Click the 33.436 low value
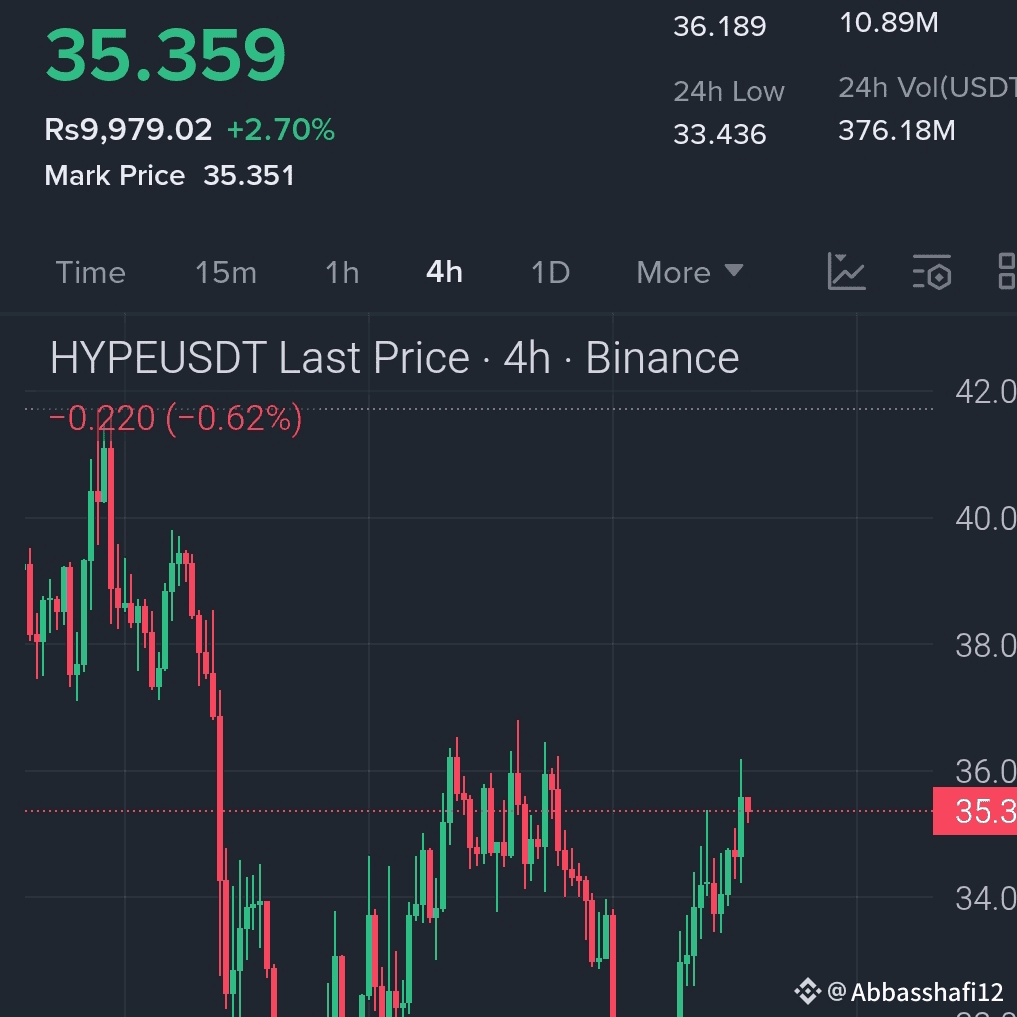1017x1017 pixels. pos(720,134)
